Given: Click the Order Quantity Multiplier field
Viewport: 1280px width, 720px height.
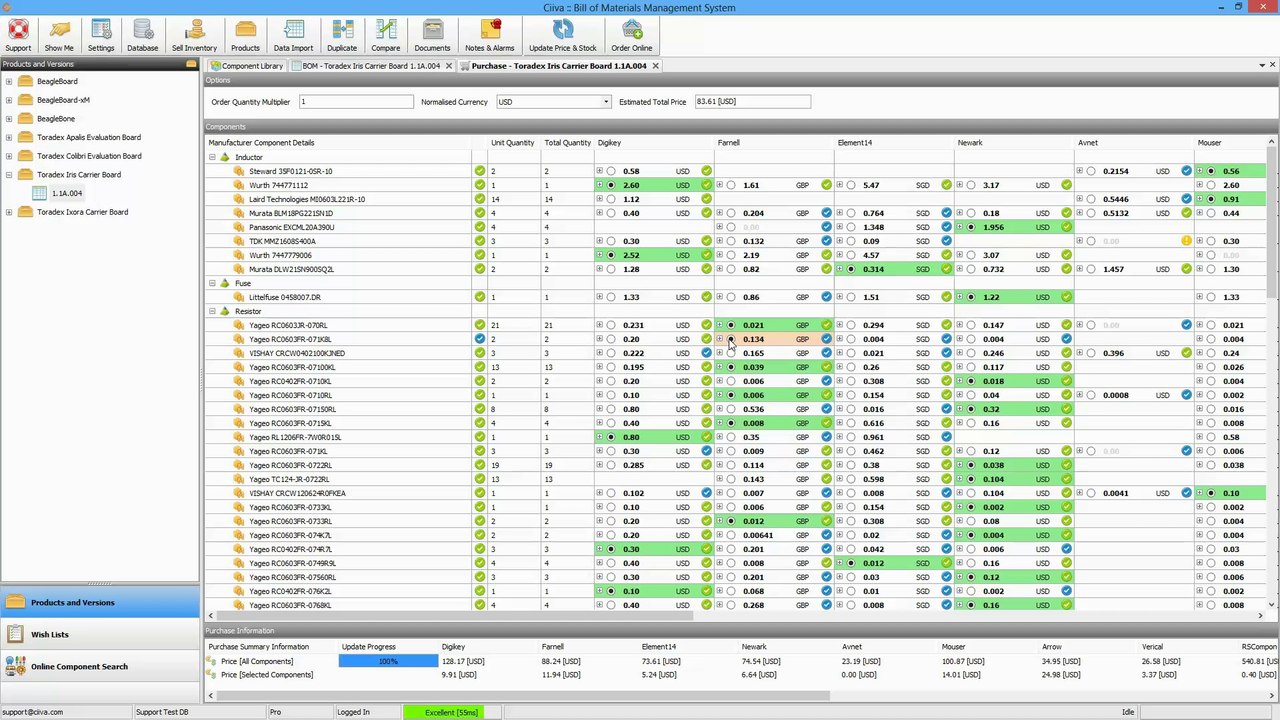Looking at the screenshot, I should [x=356, y=102].
